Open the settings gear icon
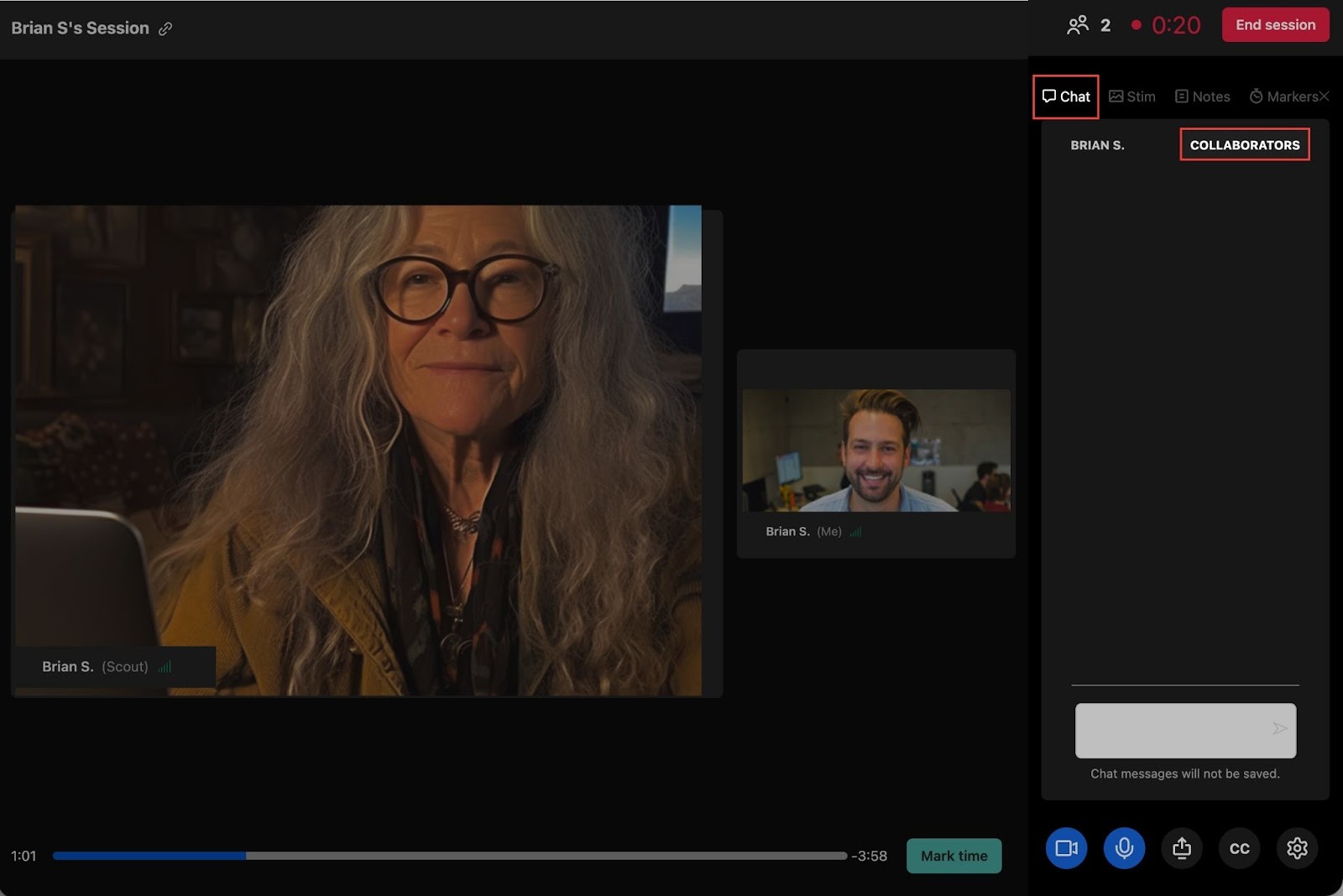 [x=1297, y=848]
